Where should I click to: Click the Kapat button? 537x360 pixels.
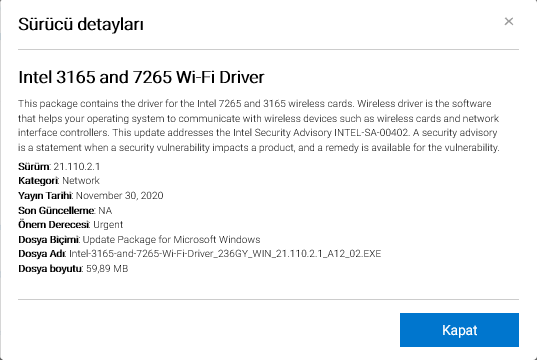(459, 330)
